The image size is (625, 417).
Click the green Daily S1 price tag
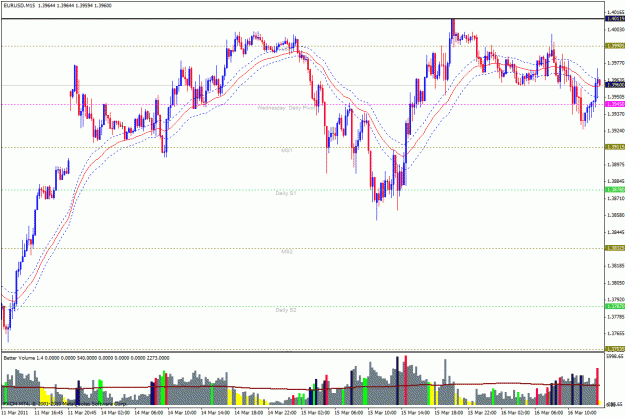(x=615, y=189)
